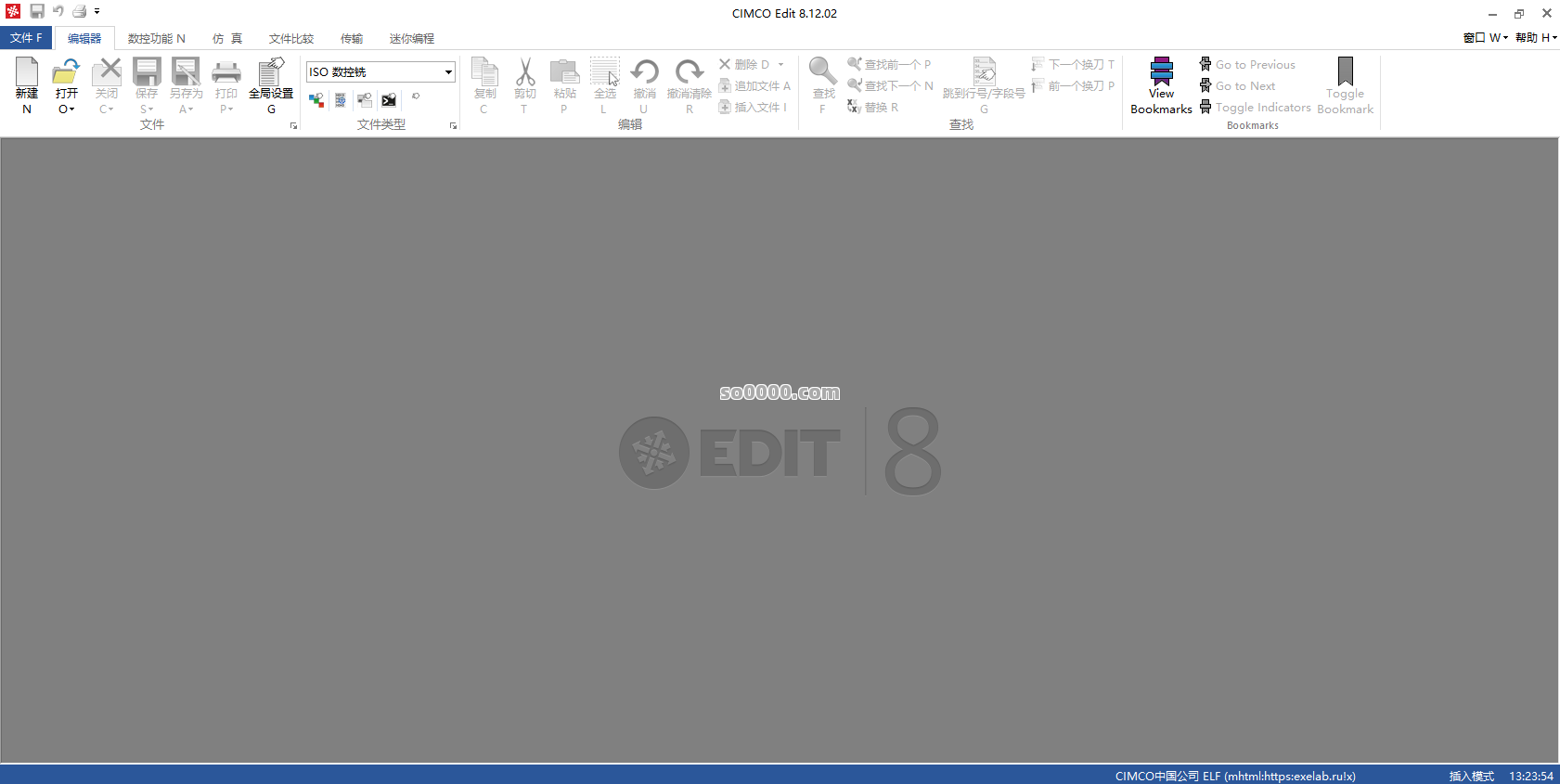Switch to the 迷你编程 tab

point(412,38)
